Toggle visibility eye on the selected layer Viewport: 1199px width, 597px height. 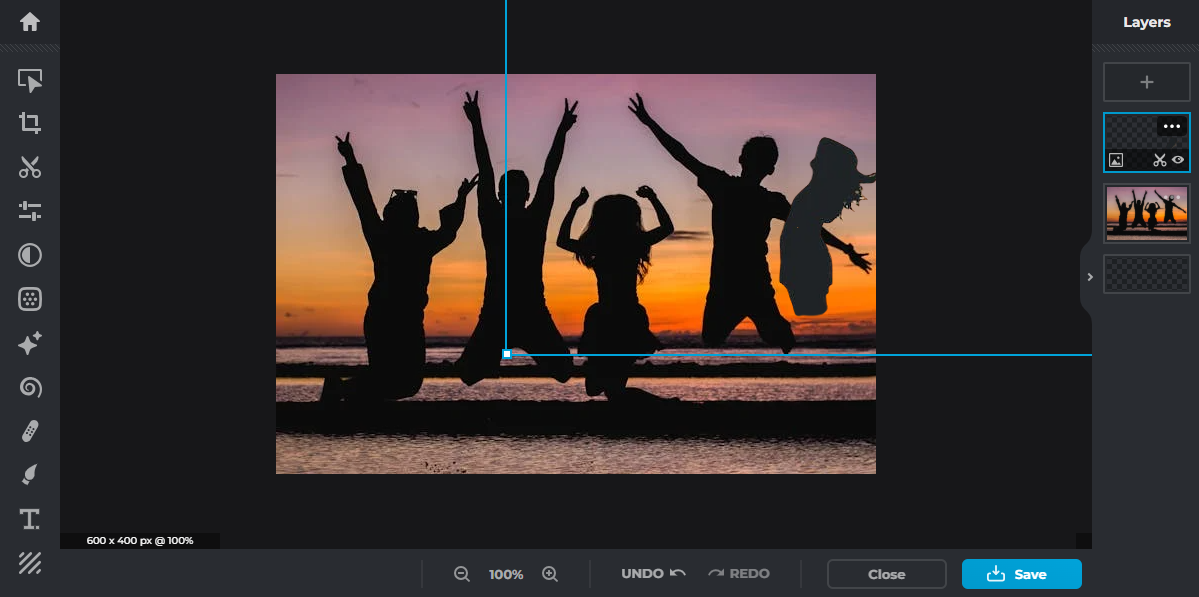[1178, 160]
